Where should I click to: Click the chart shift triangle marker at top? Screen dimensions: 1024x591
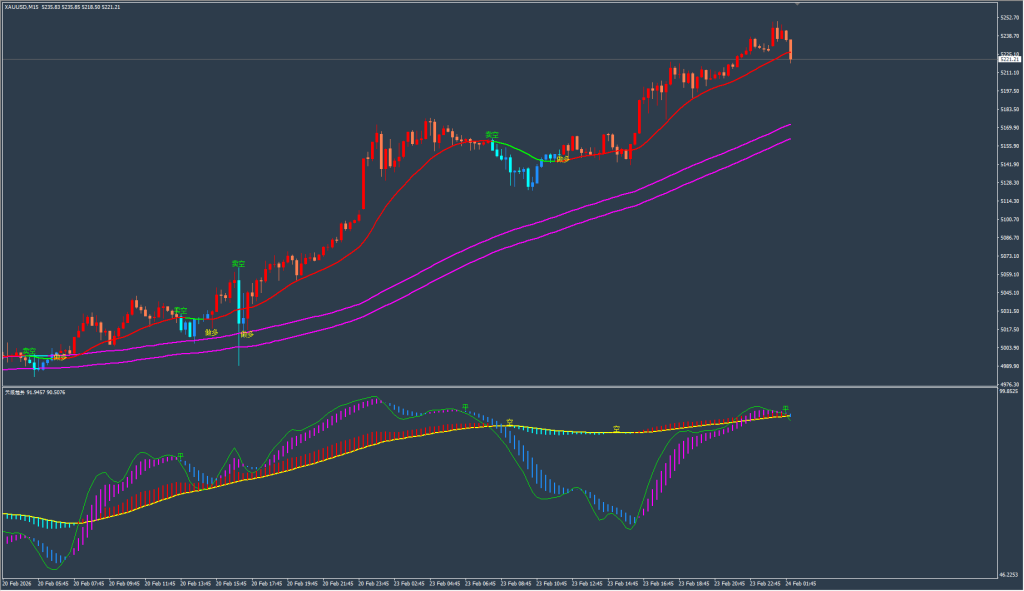(797, 5)
